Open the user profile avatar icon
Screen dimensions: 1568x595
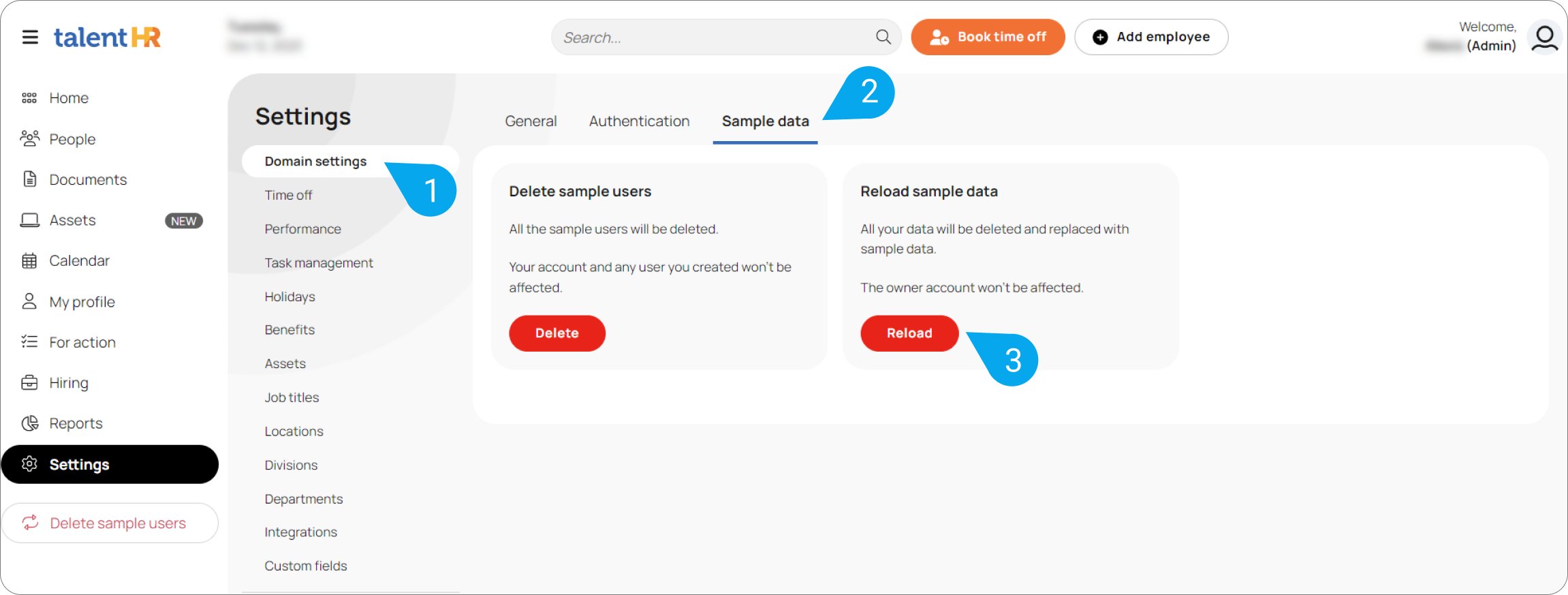tap(1544, 37)
